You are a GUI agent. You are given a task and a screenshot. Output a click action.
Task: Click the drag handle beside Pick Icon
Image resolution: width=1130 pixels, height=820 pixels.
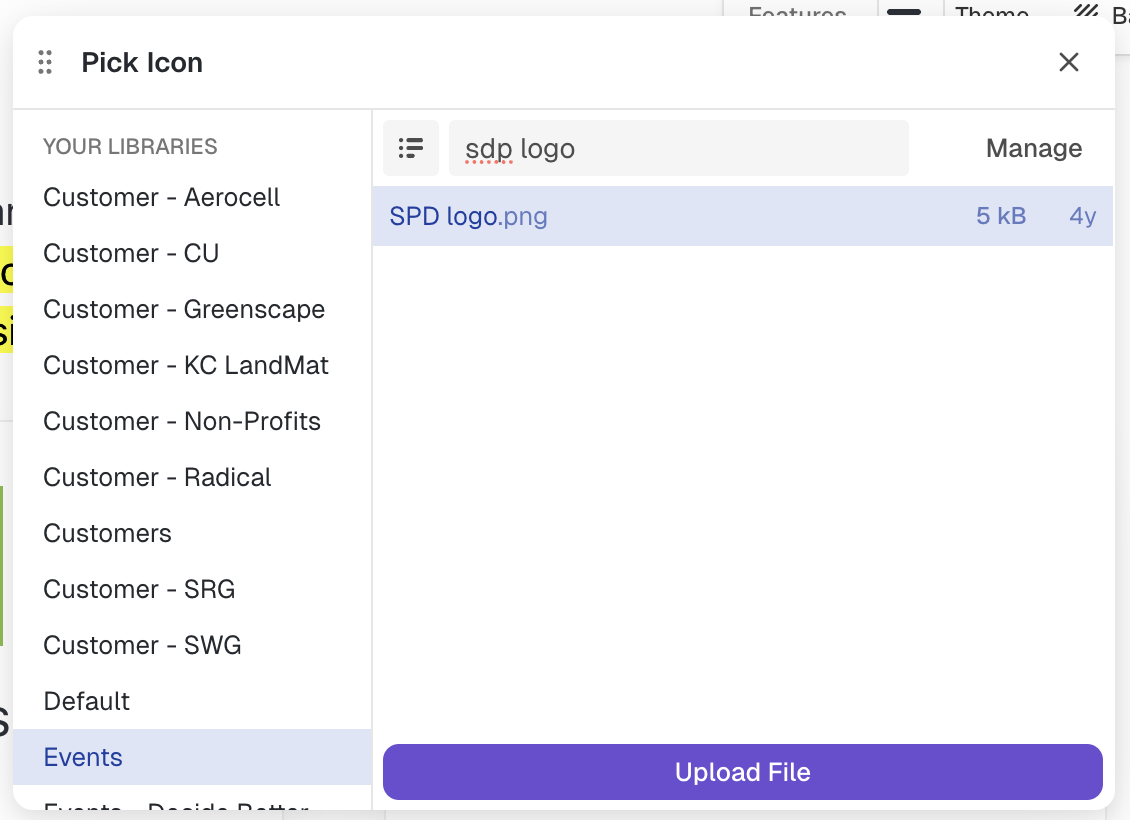pos(45,63)
